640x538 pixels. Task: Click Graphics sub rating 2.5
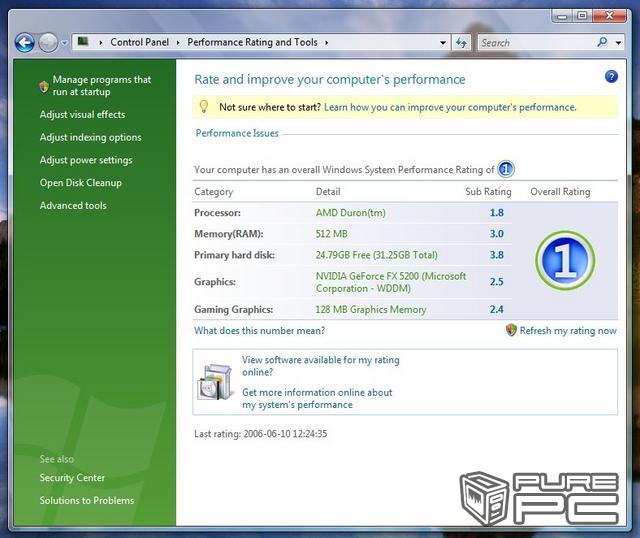(497, 282)
